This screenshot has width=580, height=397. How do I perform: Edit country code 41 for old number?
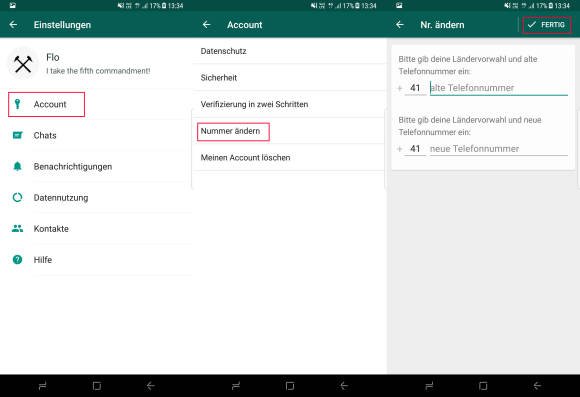(415, 88)
